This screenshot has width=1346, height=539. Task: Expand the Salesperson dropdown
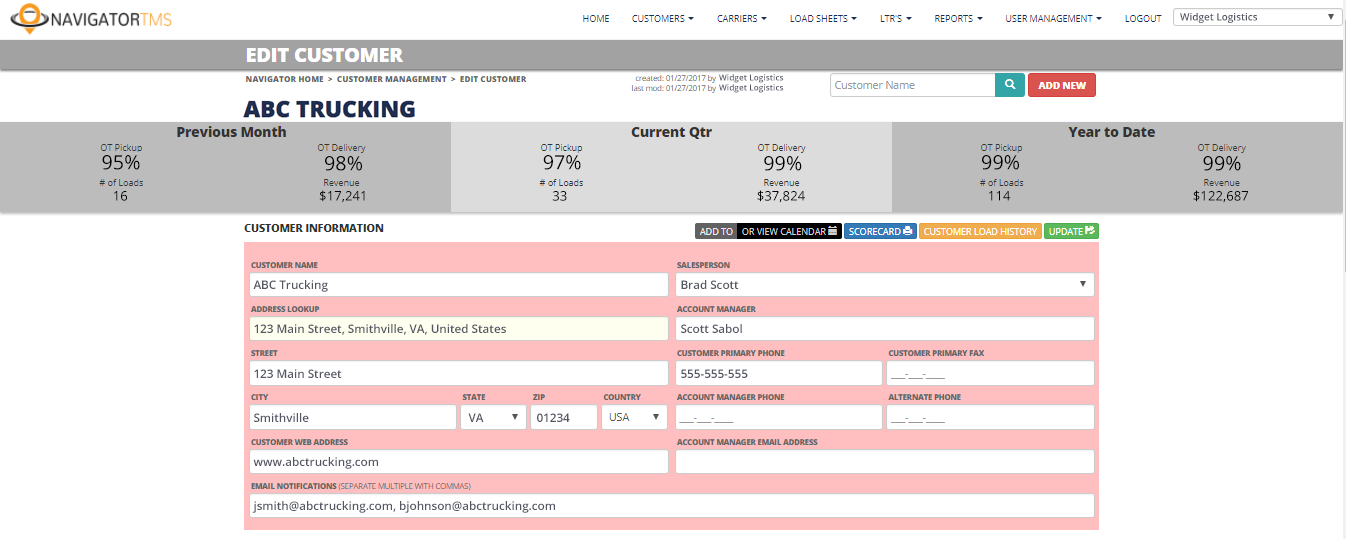884,285
